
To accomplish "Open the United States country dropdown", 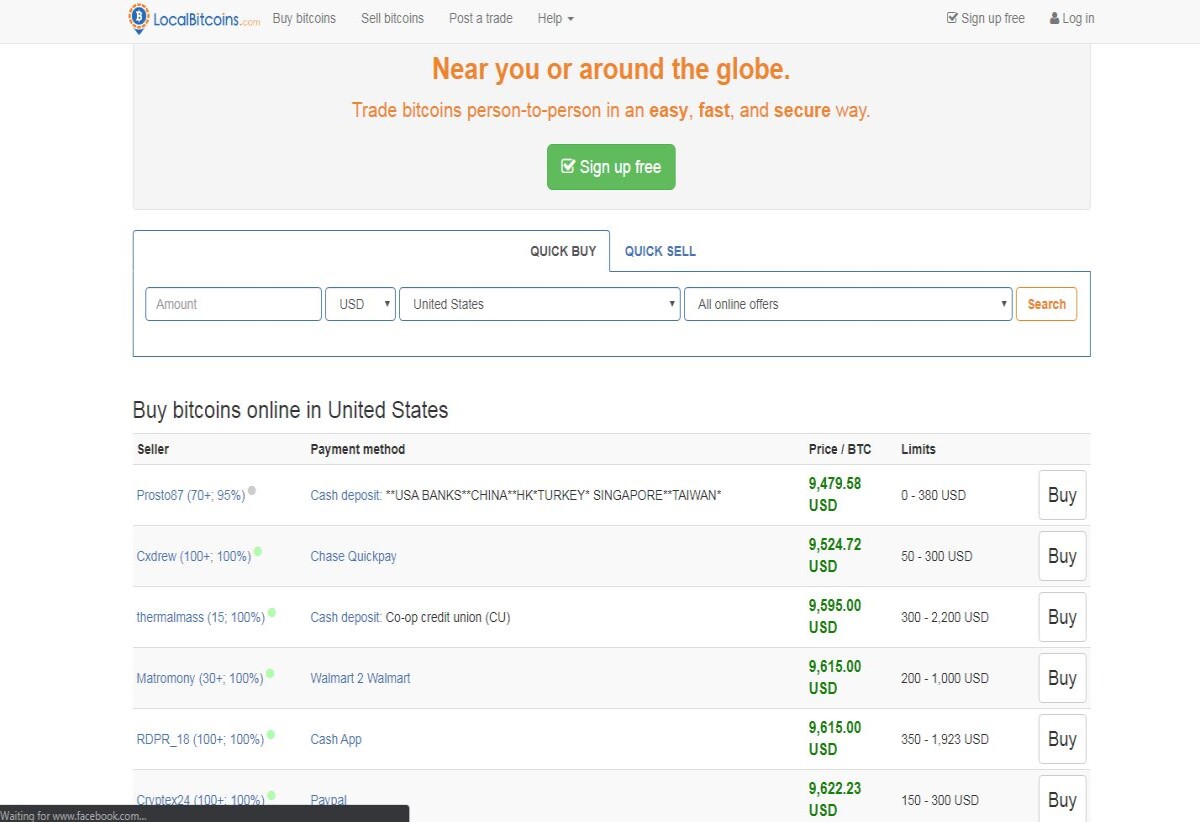I will [x=540, y=304].
